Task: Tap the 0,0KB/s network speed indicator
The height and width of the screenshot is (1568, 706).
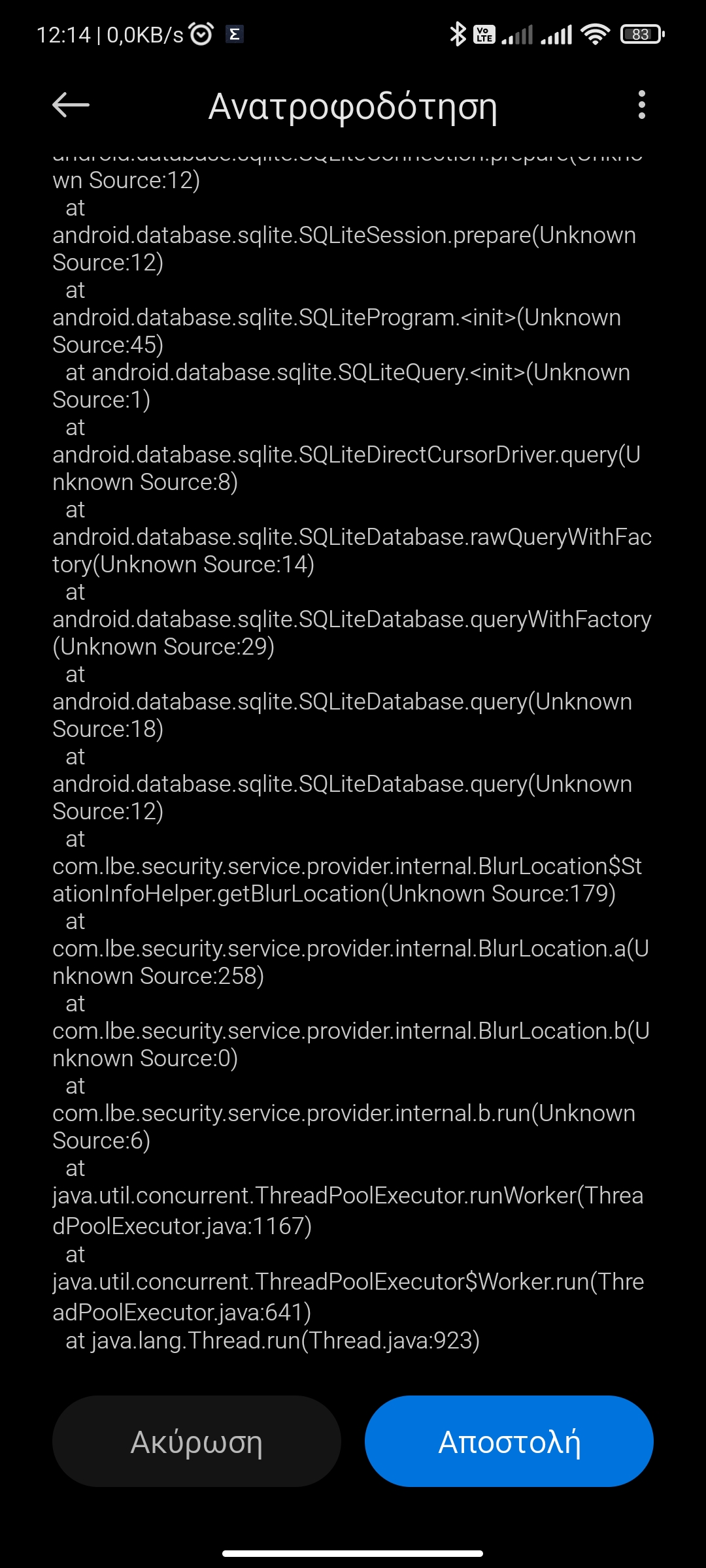Action: click(145, 35)
